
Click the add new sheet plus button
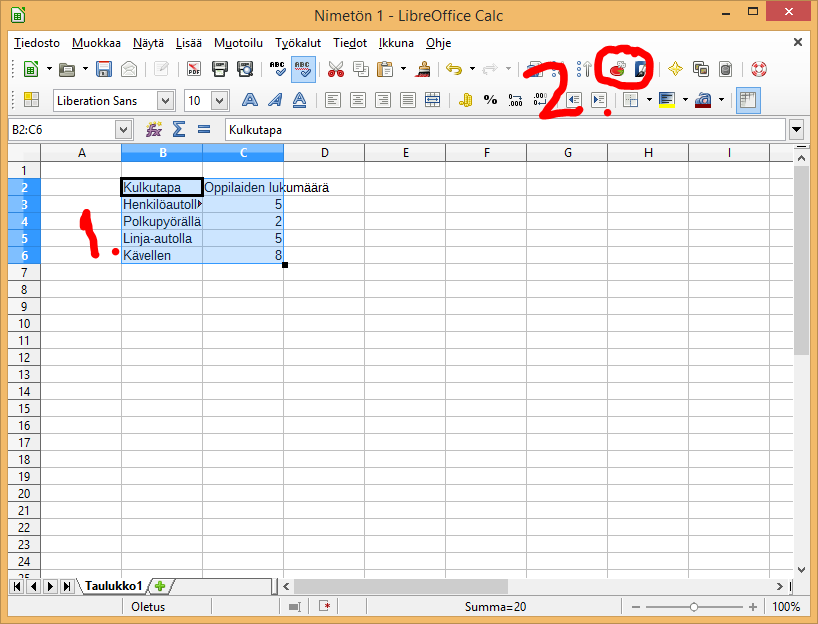click(x=159, y=586)
